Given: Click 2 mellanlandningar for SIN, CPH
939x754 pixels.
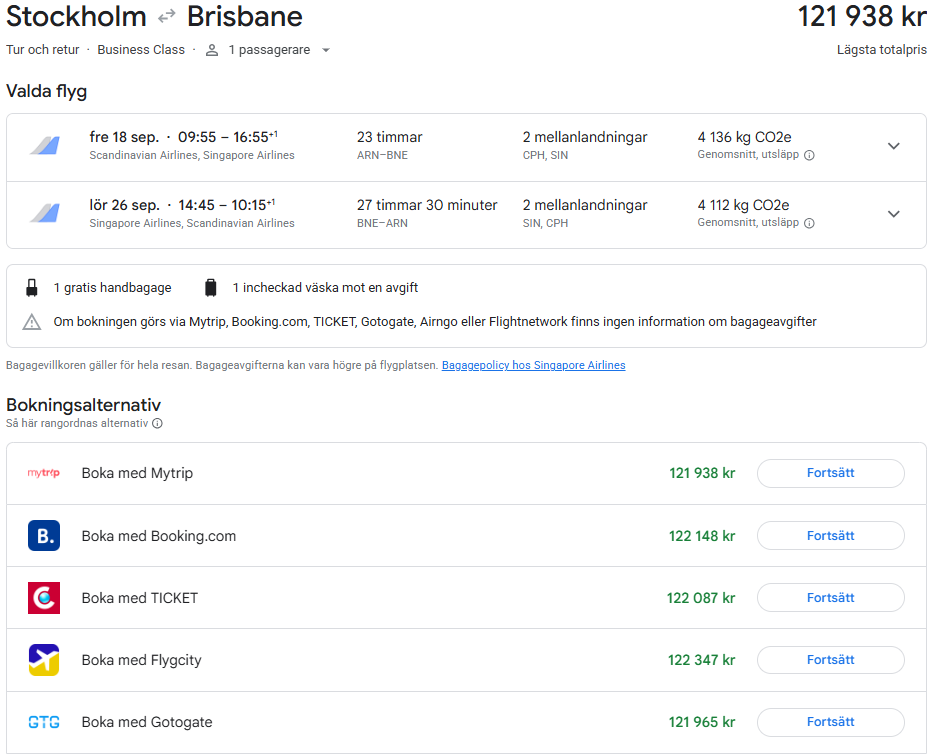Looking at the screenshot, I should [585, 205].
